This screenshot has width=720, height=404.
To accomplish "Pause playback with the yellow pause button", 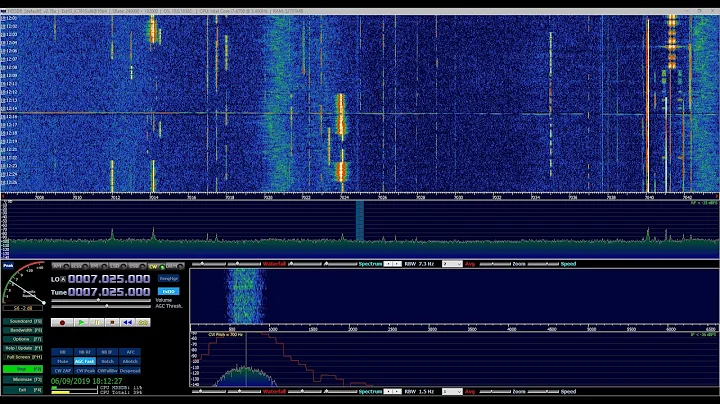I will pyautogui.click(x=97, y=322).
